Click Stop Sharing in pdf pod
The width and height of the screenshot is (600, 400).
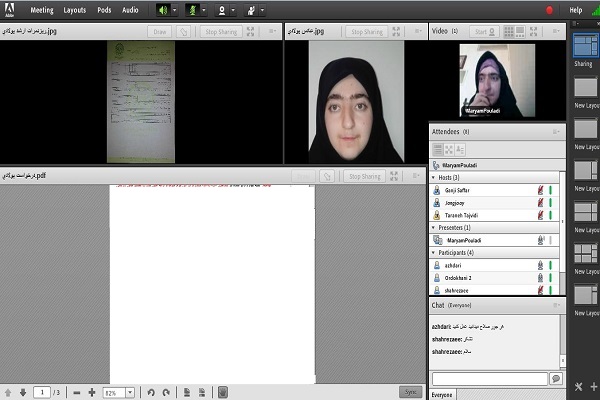[364, 176]
